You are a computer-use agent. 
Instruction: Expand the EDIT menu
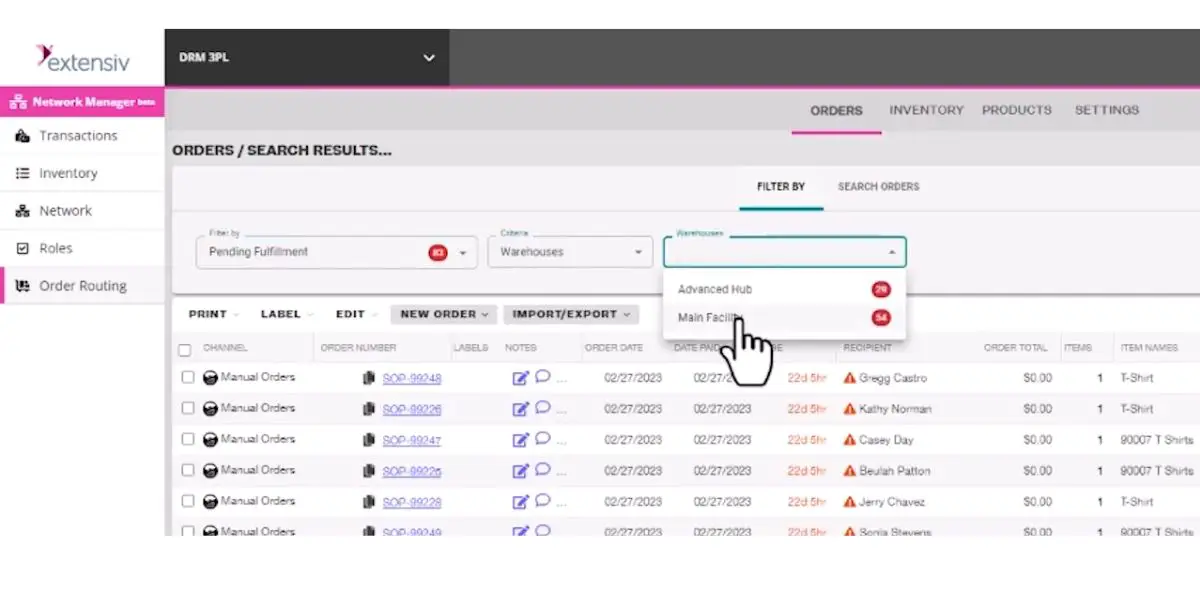[356, 314]
